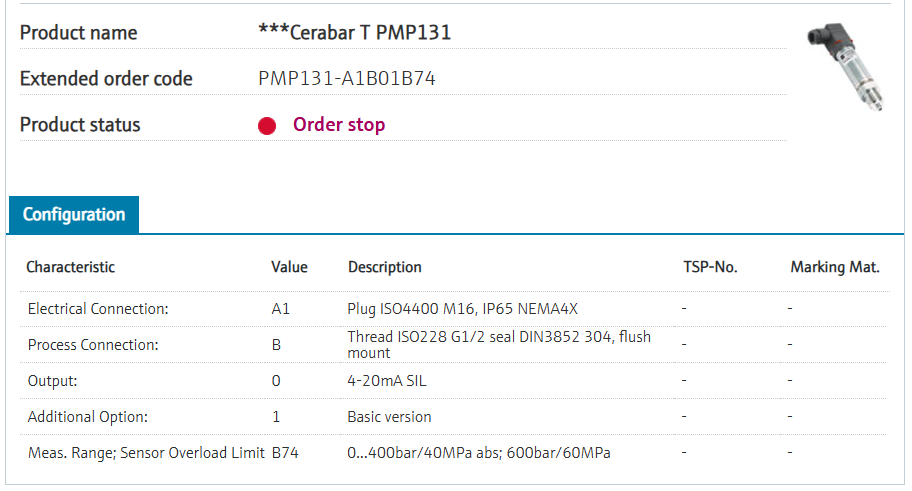
Task: Click the Description column header
Action: coord(384,267)
